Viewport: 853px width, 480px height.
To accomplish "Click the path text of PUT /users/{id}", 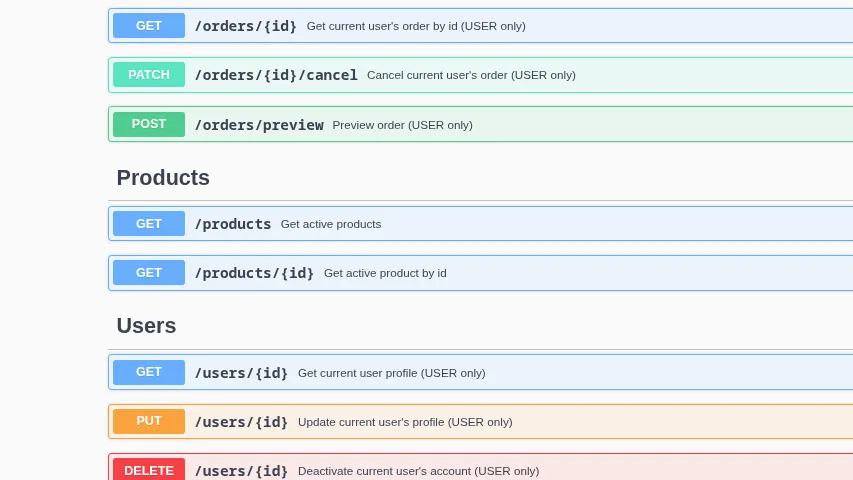I will point(241,422).
